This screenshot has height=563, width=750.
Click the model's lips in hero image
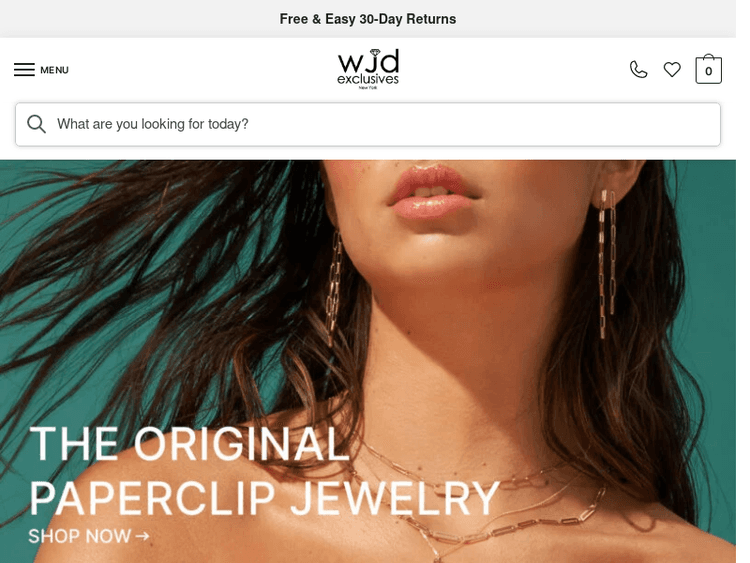click(431, 192)
